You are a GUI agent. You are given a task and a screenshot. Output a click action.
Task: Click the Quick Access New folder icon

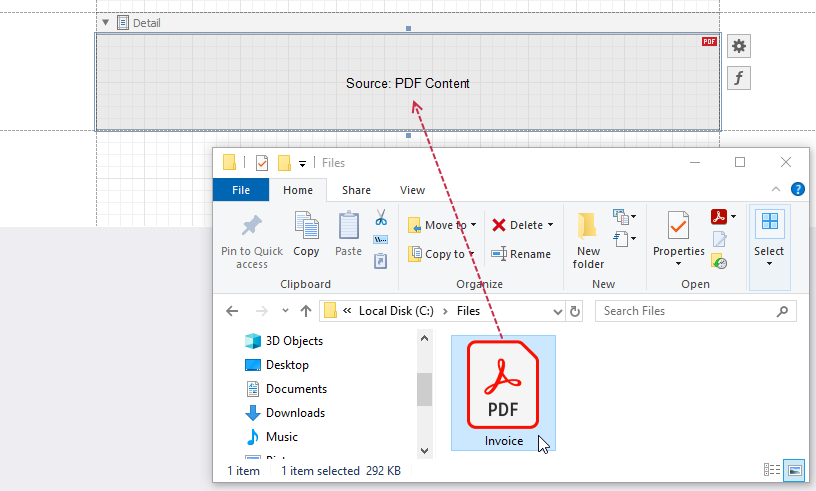pyautogui.click(x=284, y=163)
